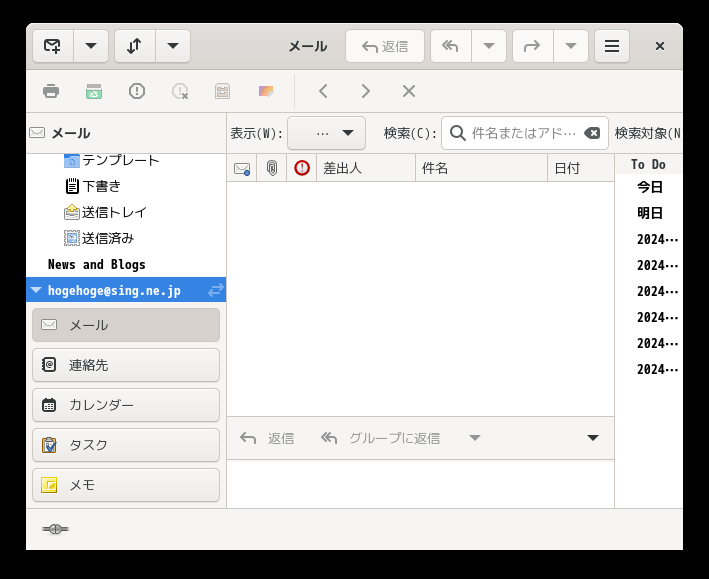Click the print icon in toolbar
The width and height of the screenshot is (709, 579).
coord(51,91)
